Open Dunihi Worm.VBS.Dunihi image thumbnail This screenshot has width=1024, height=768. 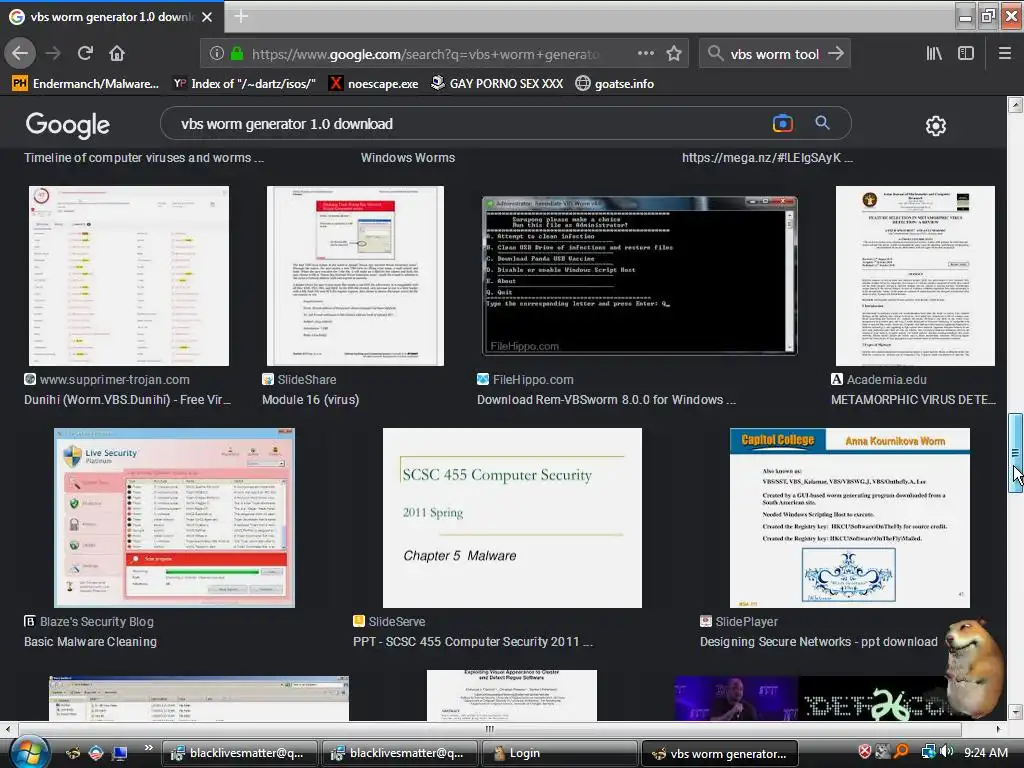tap(129, 276)
